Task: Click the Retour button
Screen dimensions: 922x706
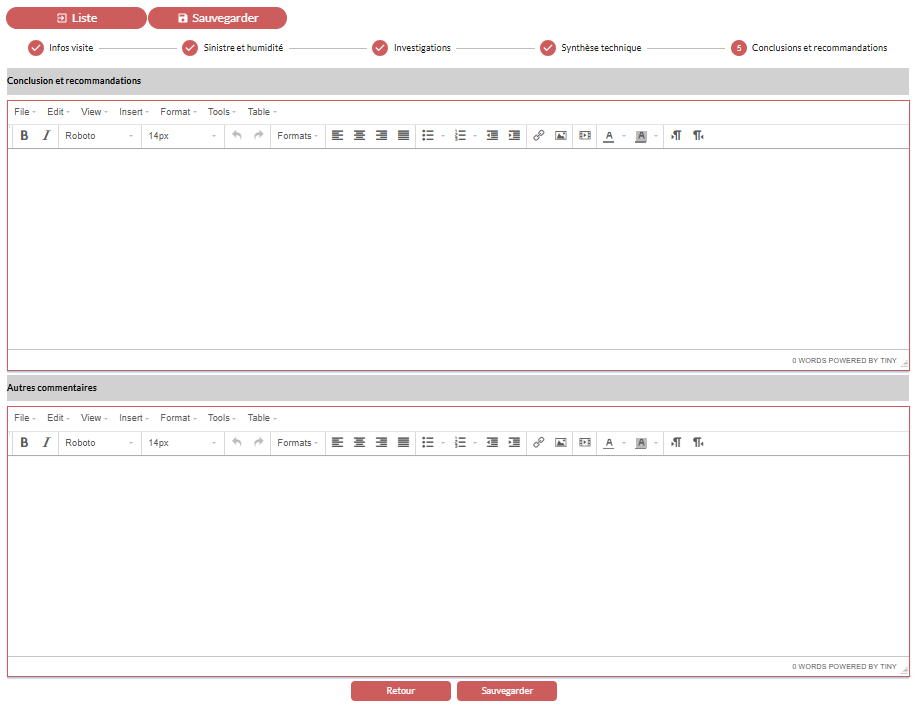Action: click(x=401, y=691)
